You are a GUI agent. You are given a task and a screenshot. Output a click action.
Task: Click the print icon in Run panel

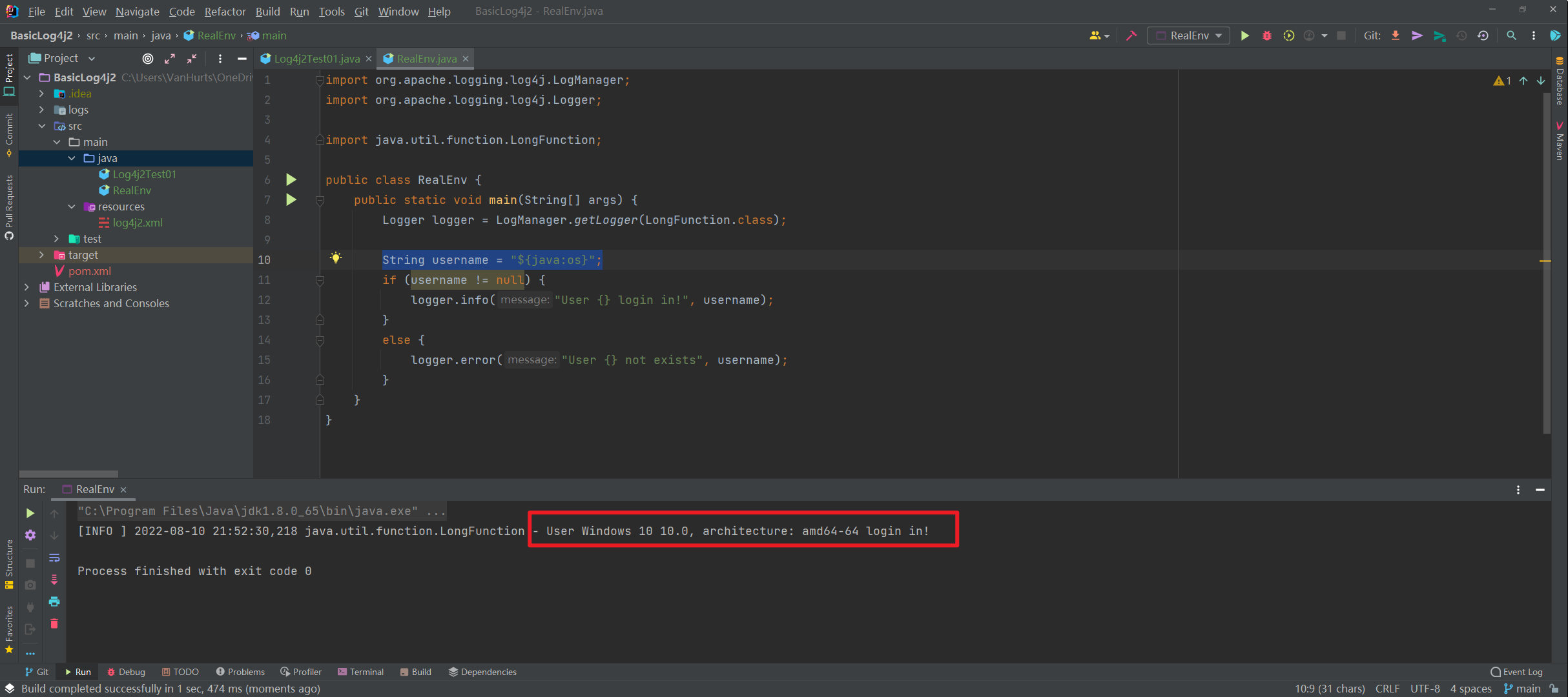click(54, 601)
